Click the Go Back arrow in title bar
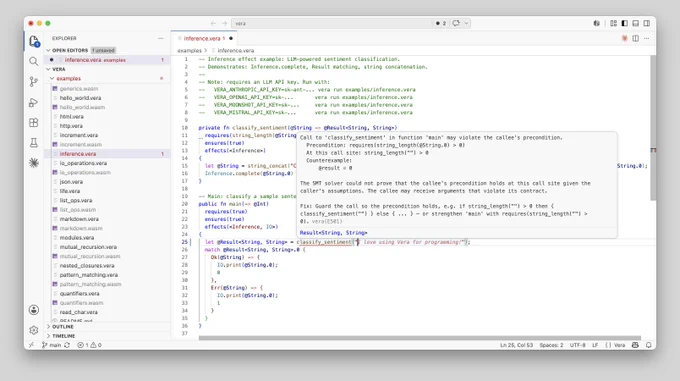 (x=213, y=23)
